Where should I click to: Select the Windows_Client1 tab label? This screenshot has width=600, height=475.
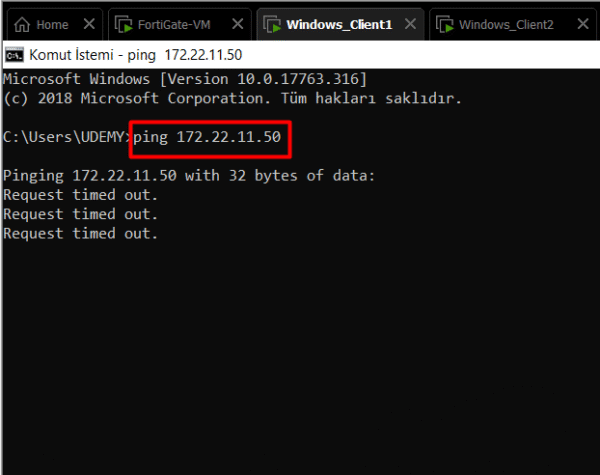coord(337,23)
